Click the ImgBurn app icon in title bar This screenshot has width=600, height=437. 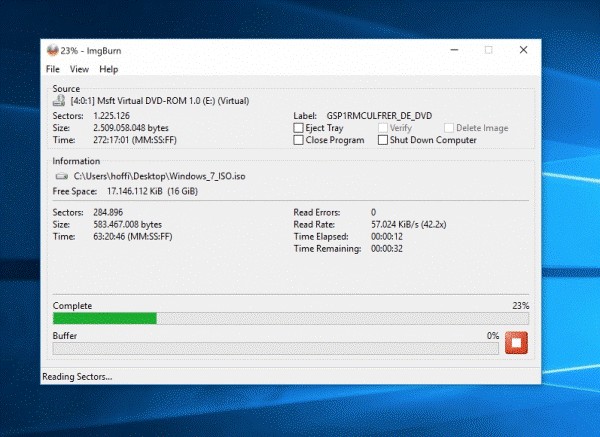[52, 50]
